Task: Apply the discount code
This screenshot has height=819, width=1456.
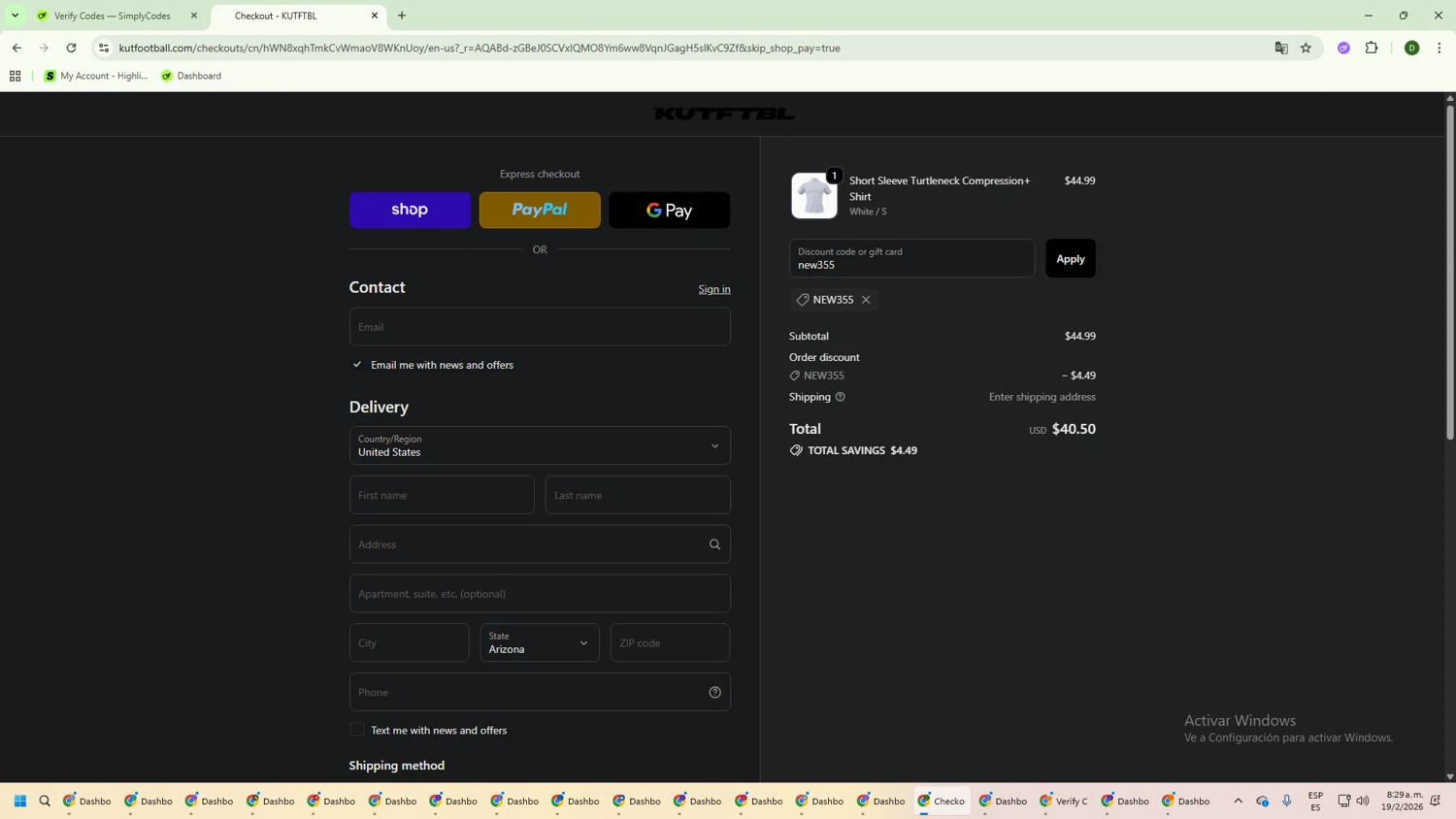Action: [x=1070, y=258]
